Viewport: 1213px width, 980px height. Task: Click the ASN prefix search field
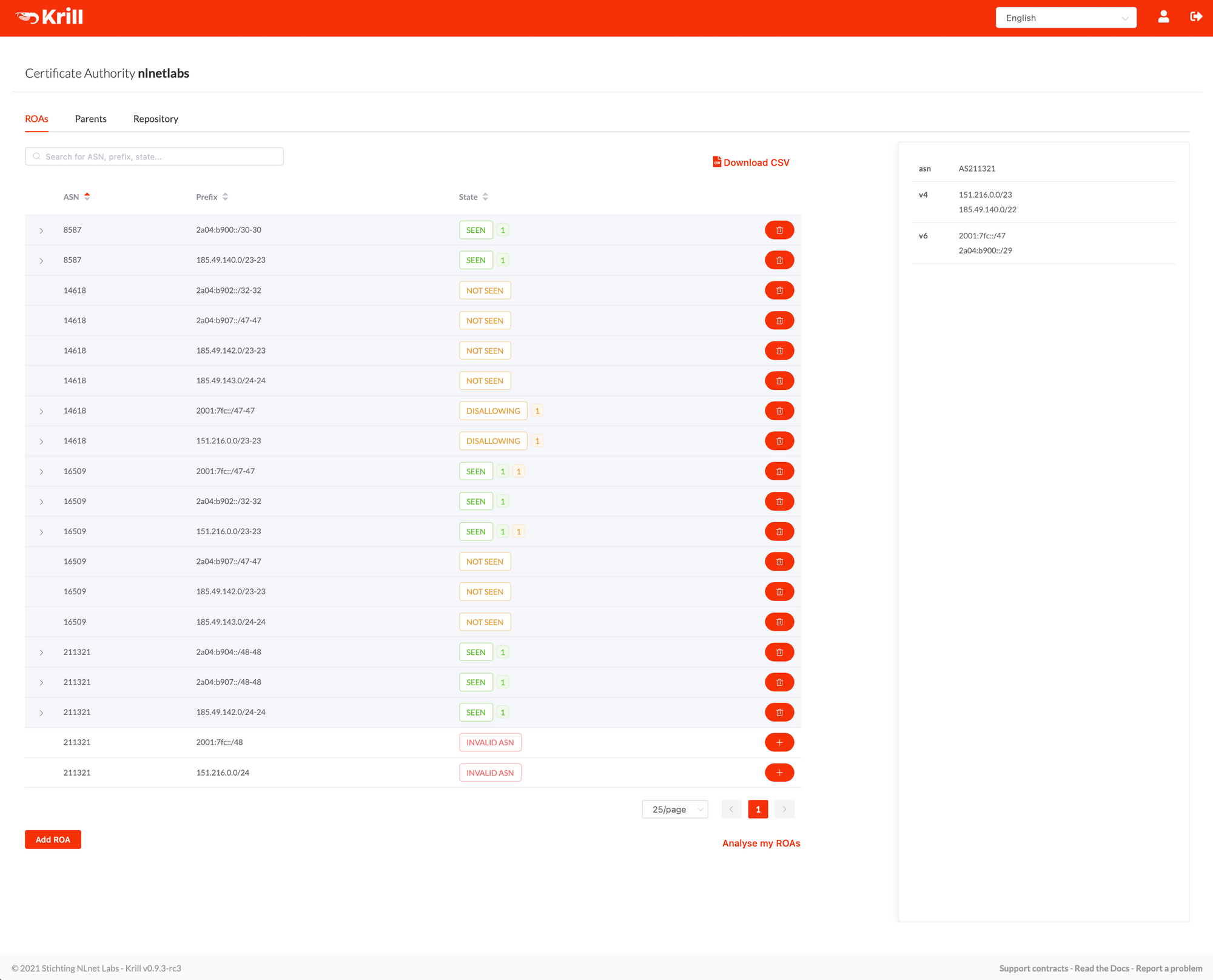point(155,156)
